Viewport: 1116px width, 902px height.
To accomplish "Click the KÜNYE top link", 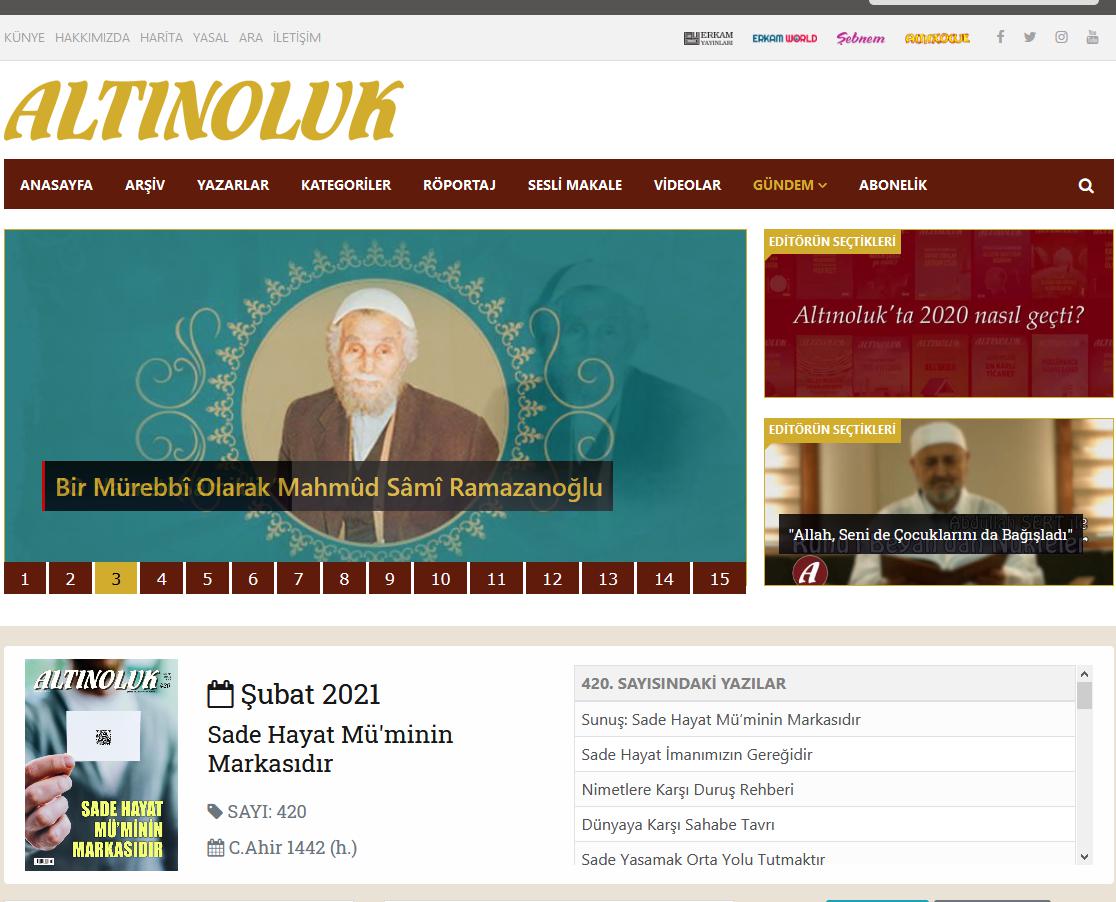I will (x=24, y=38).
